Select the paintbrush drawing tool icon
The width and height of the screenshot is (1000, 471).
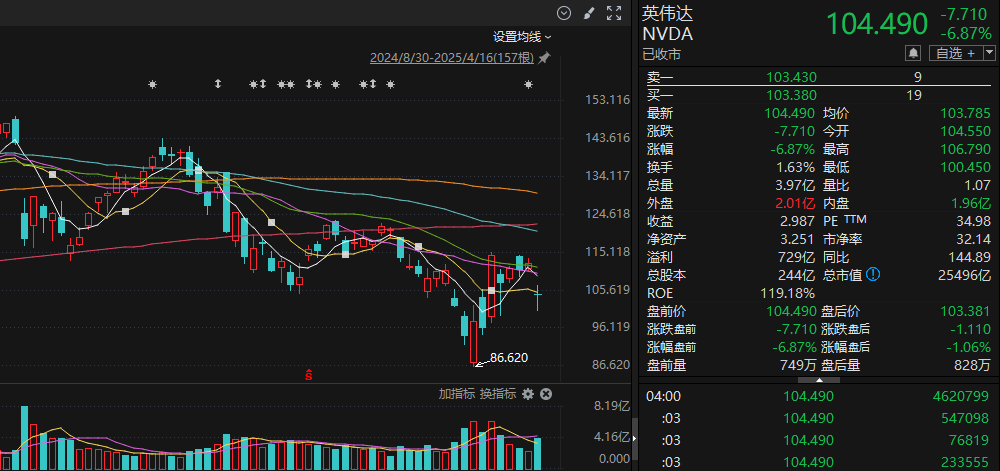pyautogui.click(x=589, y=13)
